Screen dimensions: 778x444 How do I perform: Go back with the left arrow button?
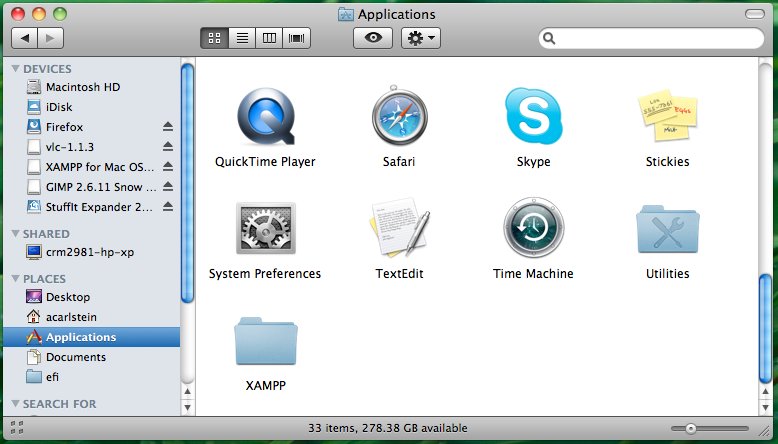coord(25,38)
